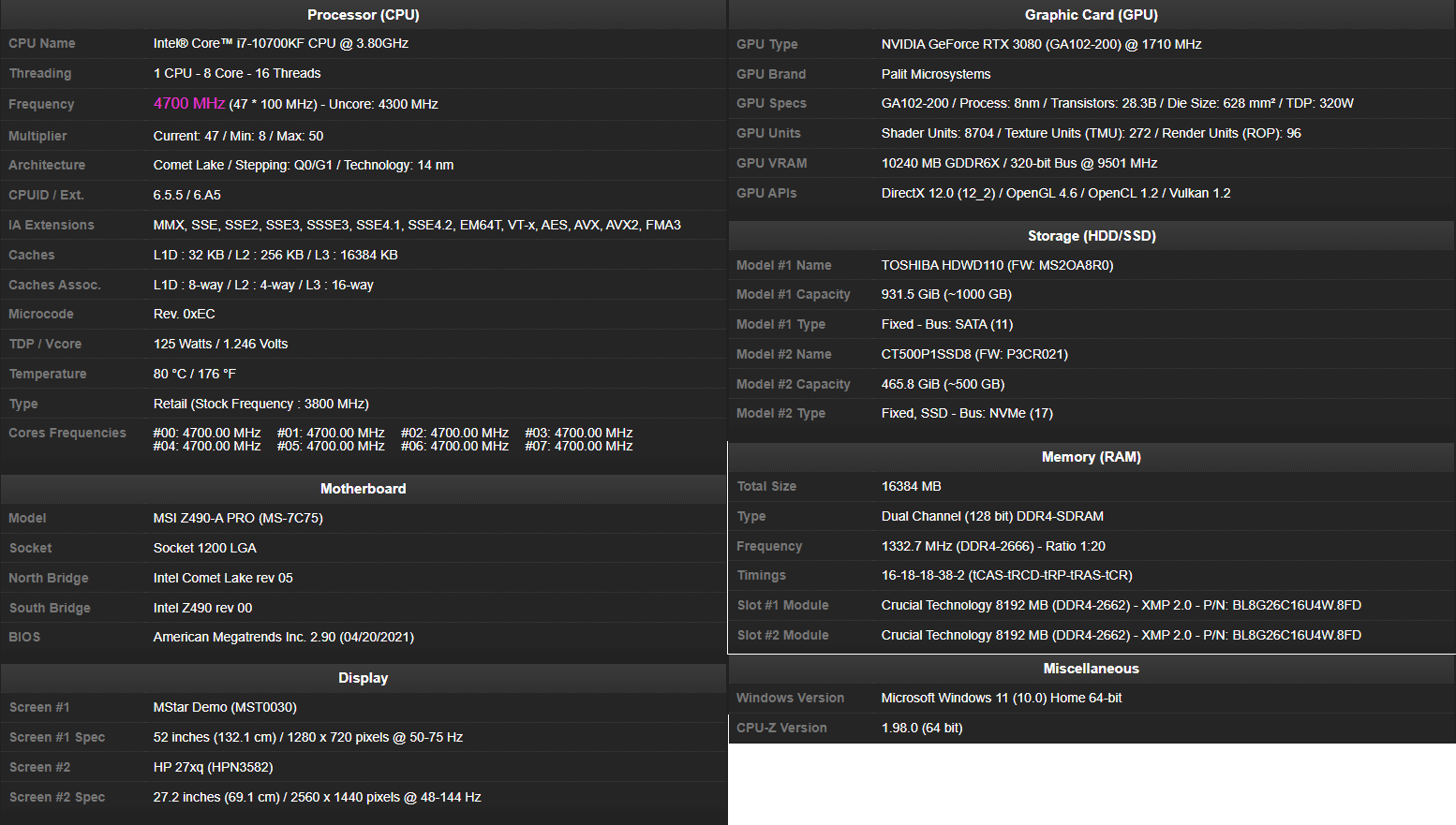Viewport: 1456px width, 825px height.
Task: Select storage model 'TOSHIBA HDWD110 (FW: MS2OA8R0)'
Action: tap(998, 265)
